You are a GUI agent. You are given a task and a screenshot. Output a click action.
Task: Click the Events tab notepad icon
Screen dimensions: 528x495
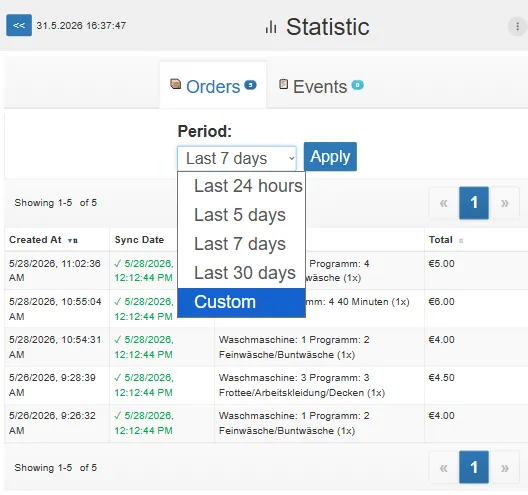coord(284,84)
